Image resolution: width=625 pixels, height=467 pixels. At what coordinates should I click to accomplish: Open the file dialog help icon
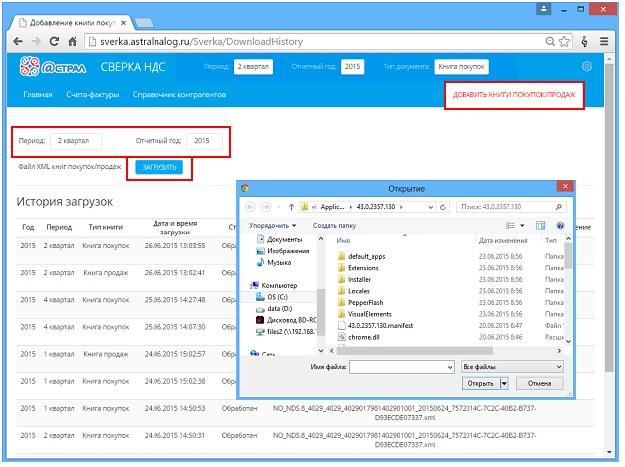pos(560,226)
